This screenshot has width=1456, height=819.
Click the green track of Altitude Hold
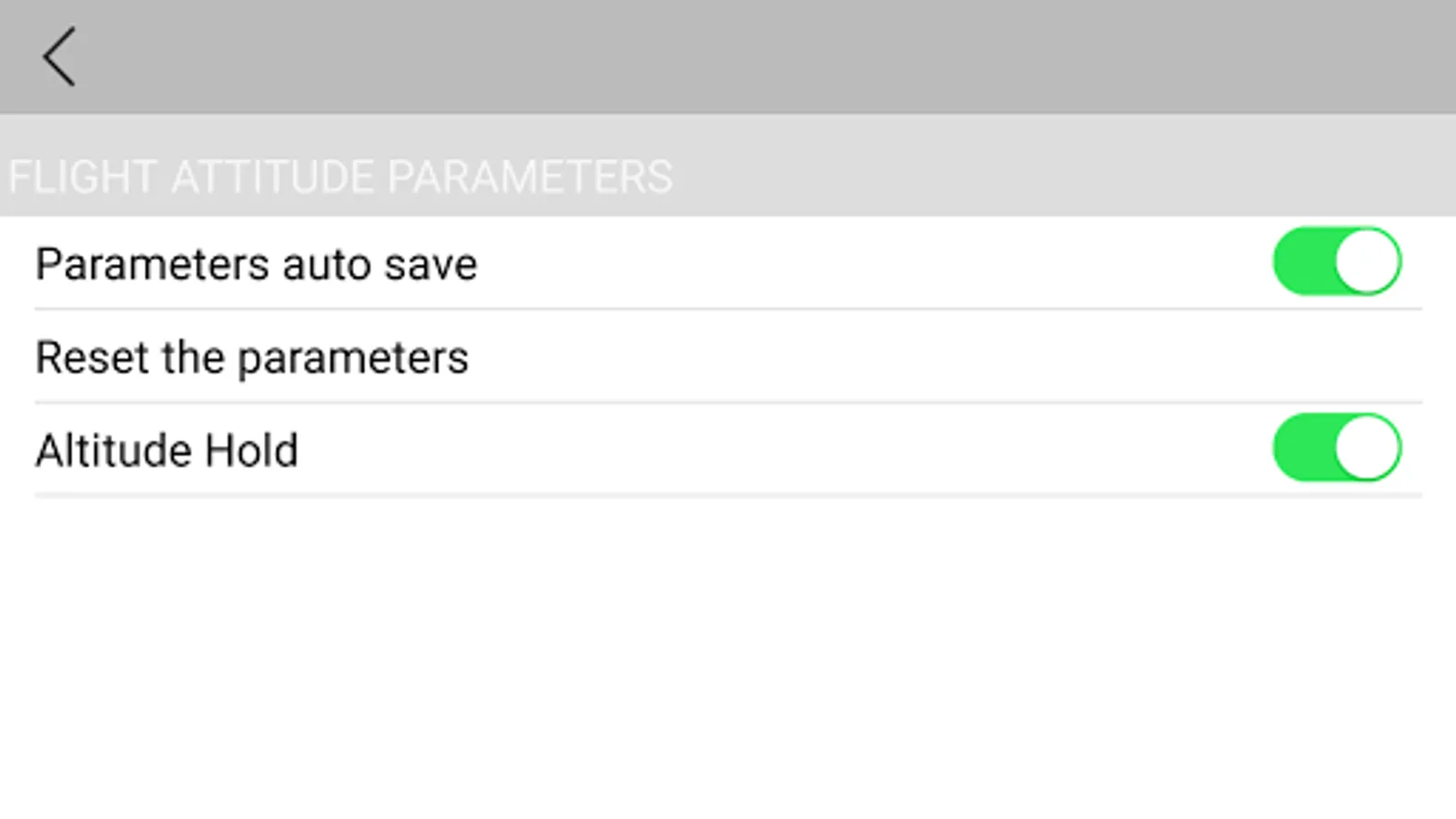[x=1301, y=448]
